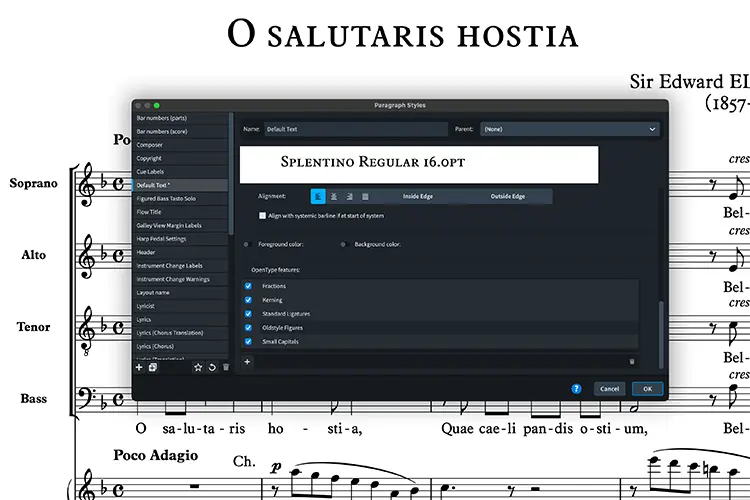
Task: Select Galley View Margin Labels style
Action: tap(180, 225)
